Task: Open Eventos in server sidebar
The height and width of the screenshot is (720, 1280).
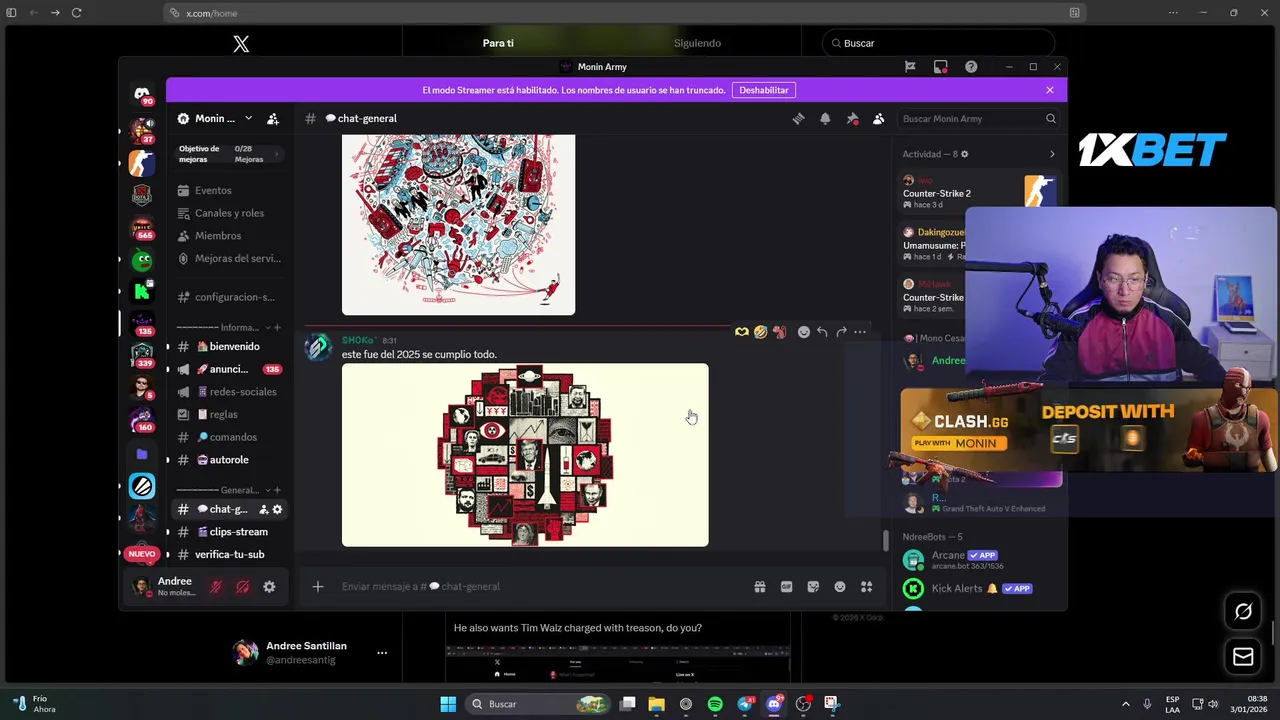Action: pos(229,190)
